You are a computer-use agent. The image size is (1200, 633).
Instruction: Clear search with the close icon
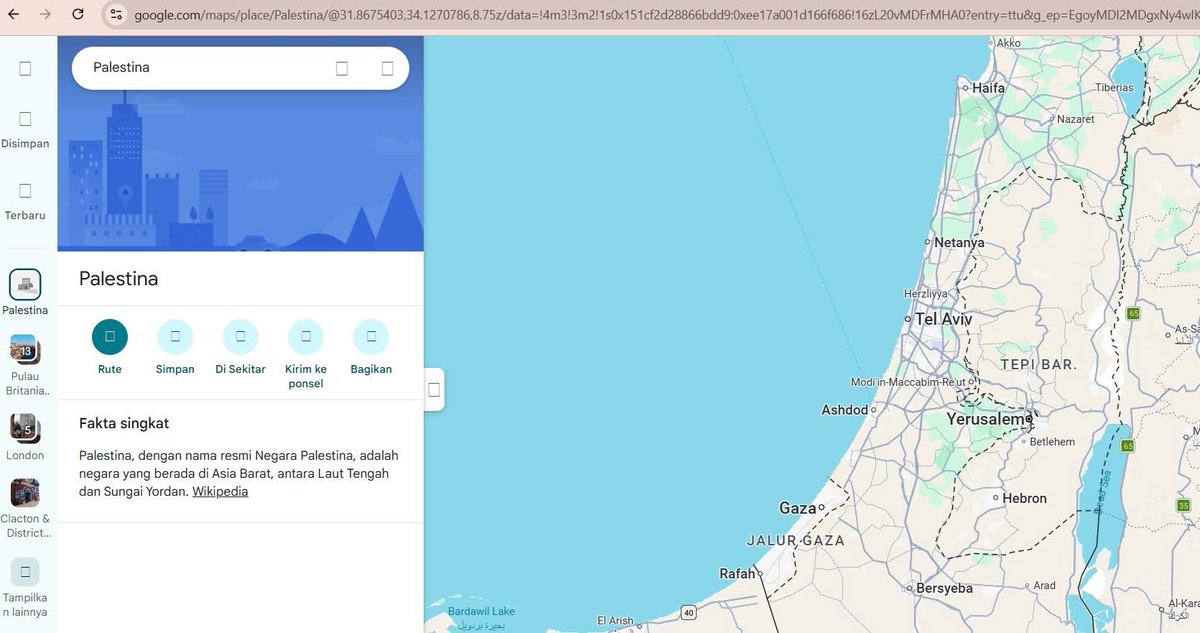coord(388,68)
